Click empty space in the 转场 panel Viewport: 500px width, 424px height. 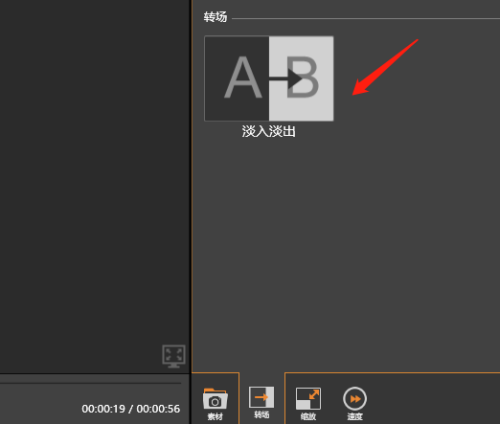tap(347, 250)
